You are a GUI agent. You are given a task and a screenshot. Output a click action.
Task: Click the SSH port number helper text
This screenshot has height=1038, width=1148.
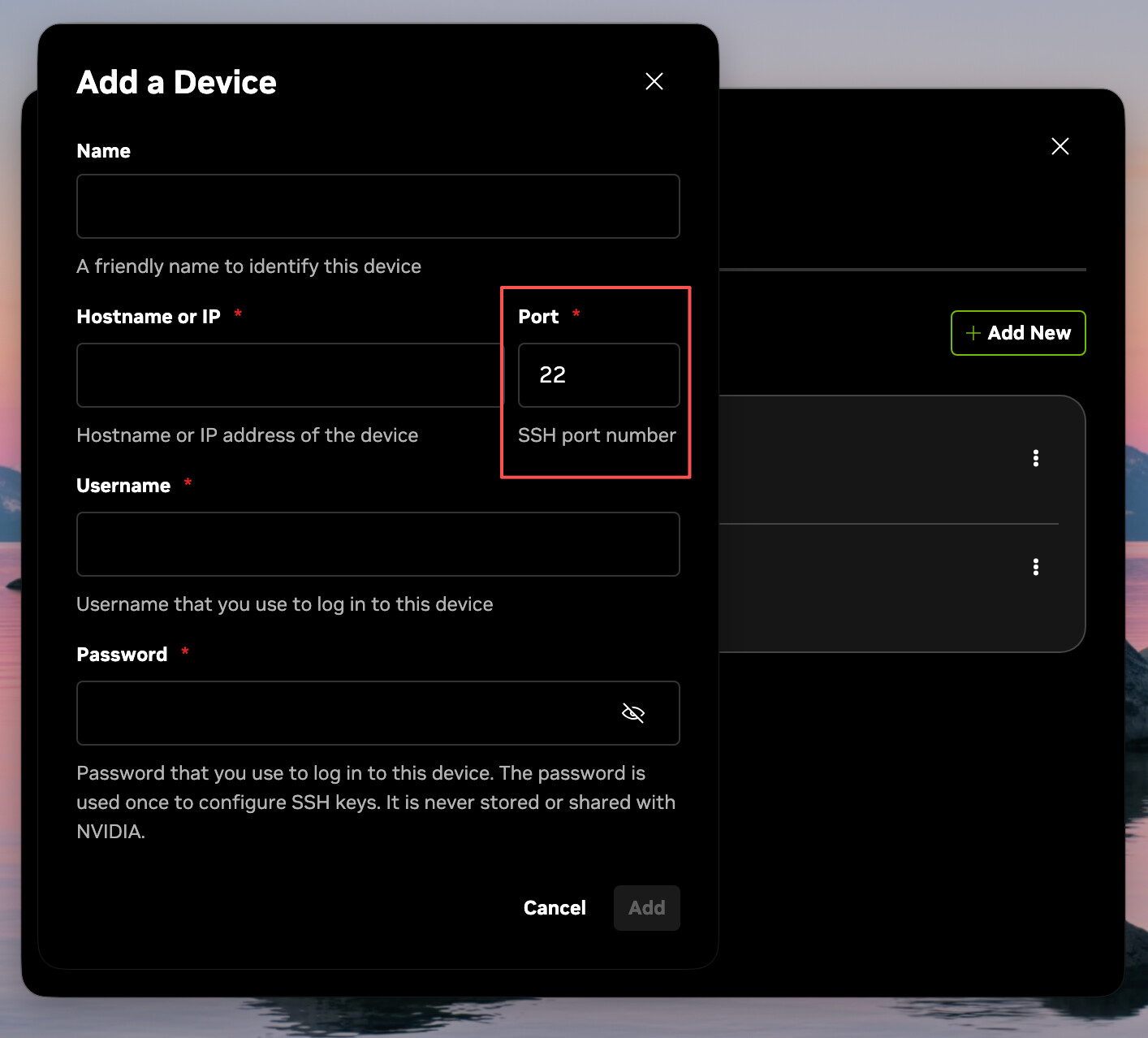pyautogui.click(x=597, y=435)
